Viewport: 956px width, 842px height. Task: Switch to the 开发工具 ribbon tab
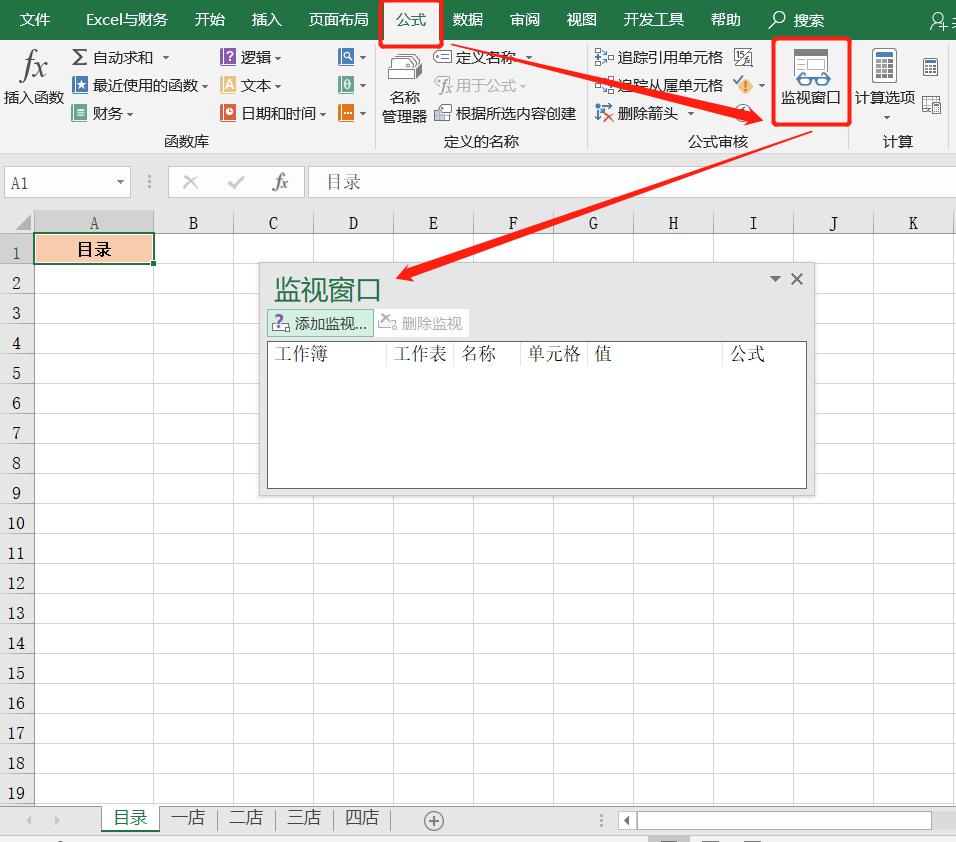pyautogui.click(x=653, y=18)
